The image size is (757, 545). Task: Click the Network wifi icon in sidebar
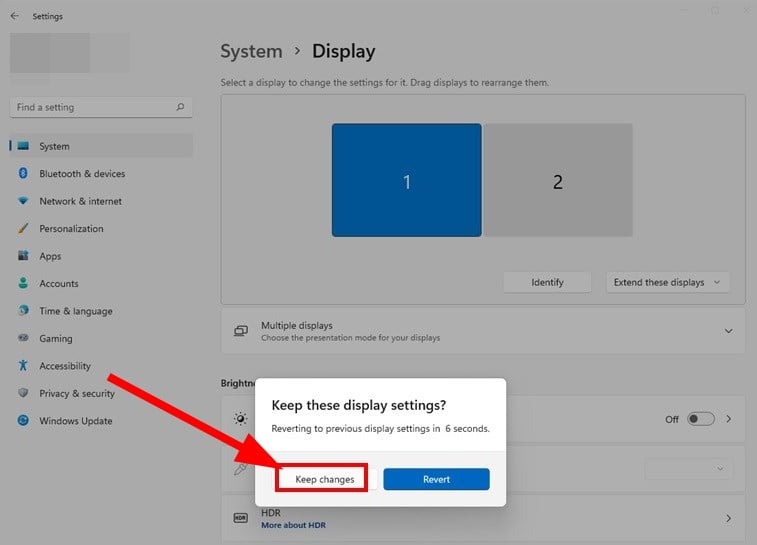click(23, 200)
